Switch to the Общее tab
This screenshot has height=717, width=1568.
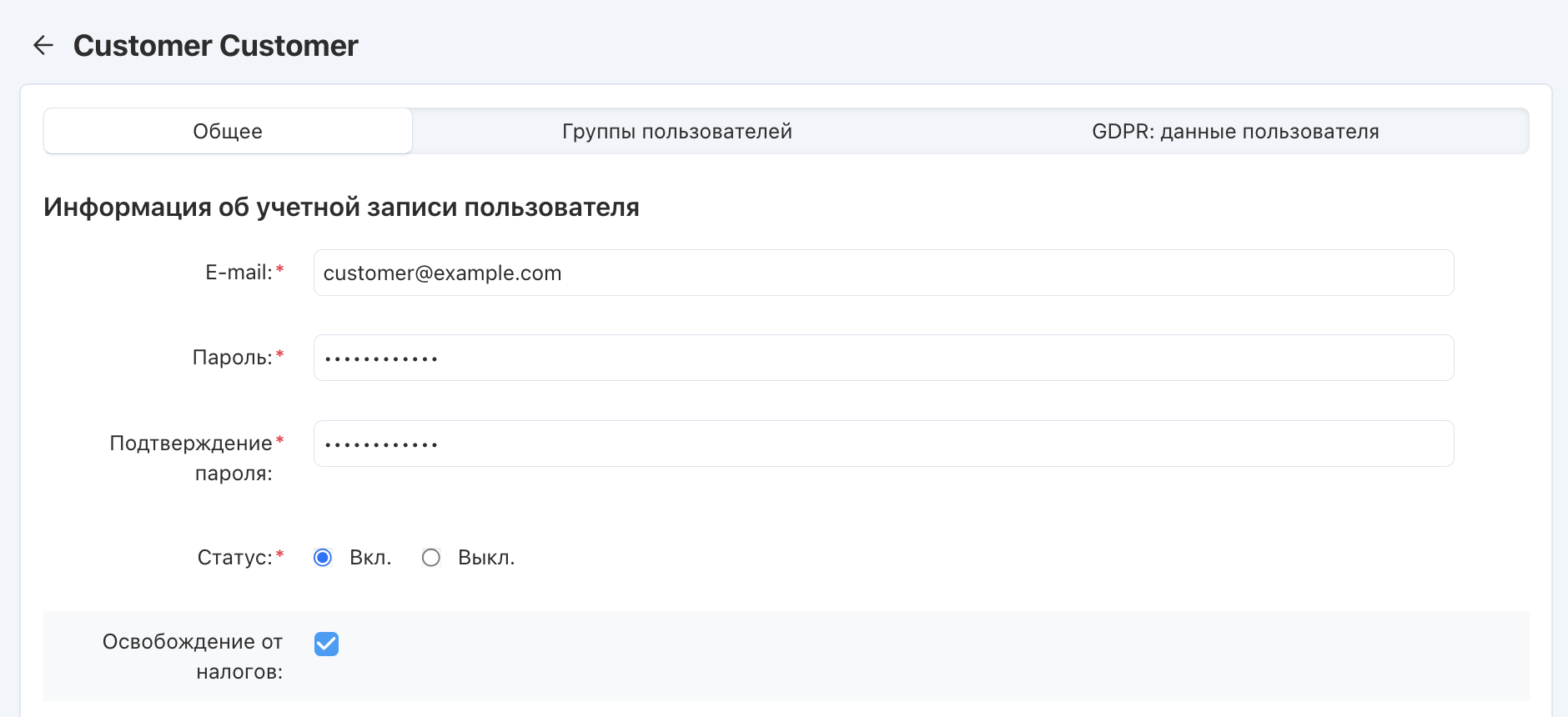click(228, 131)
